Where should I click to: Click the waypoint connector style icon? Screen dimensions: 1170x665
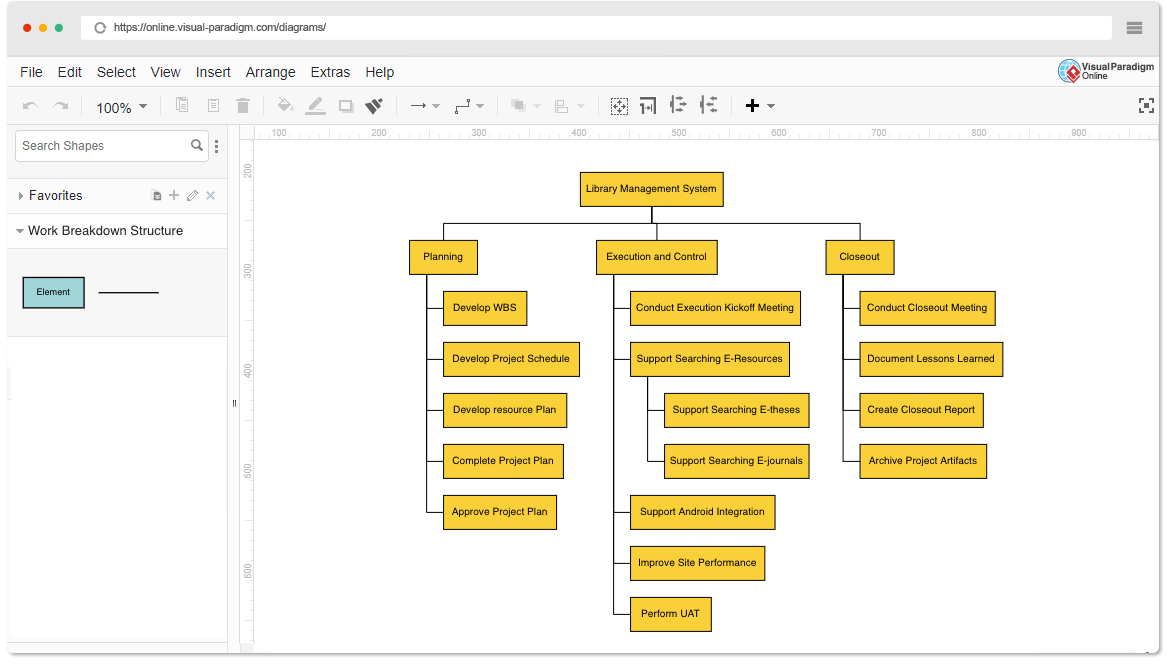tap(463, 106)
